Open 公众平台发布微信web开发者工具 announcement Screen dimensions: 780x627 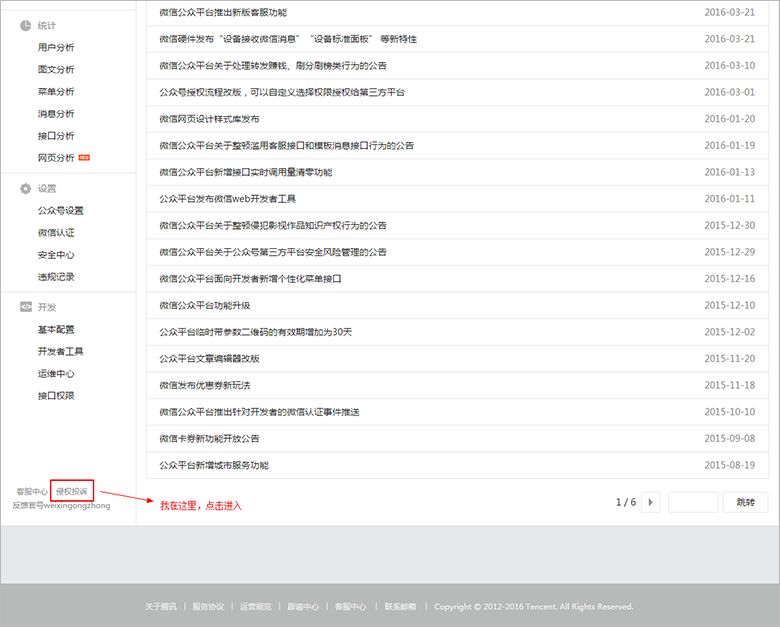pyautogui.click(x=227, y=199)
